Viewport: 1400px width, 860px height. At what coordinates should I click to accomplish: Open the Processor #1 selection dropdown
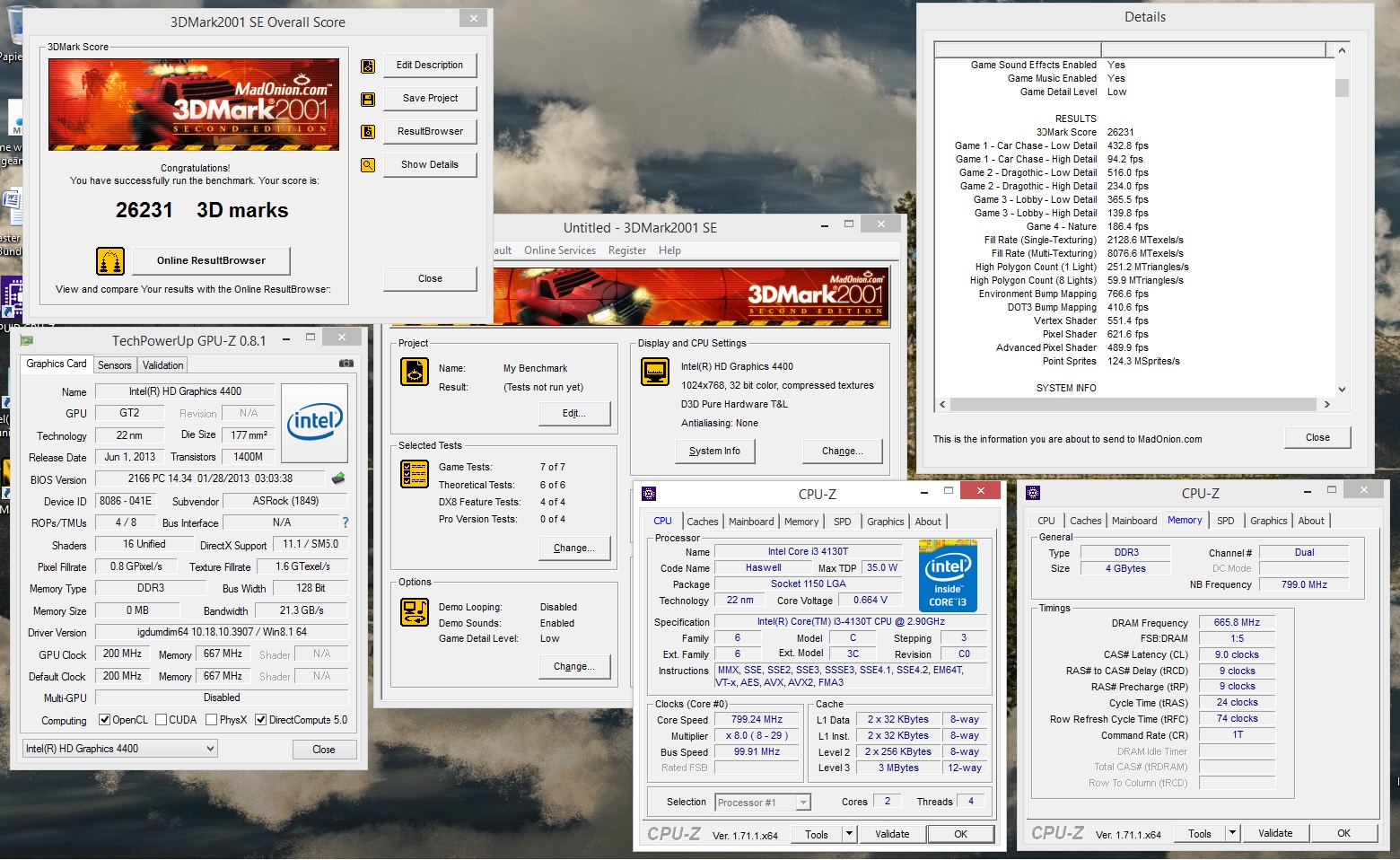(x=763, y=803)
